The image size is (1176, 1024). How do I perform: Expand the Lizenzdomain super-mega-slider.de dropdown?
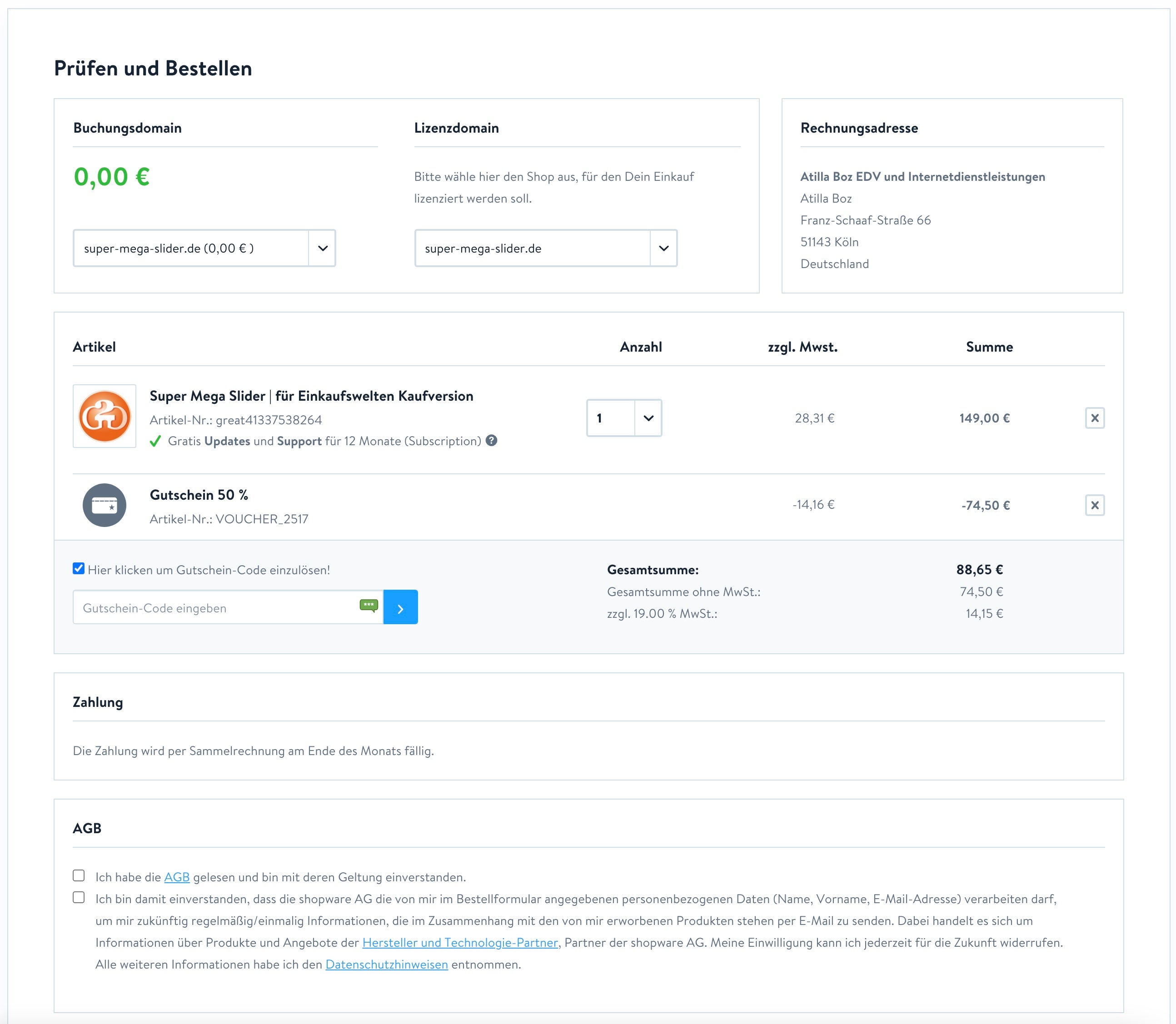pyautogui.click(x=546, y=248)
